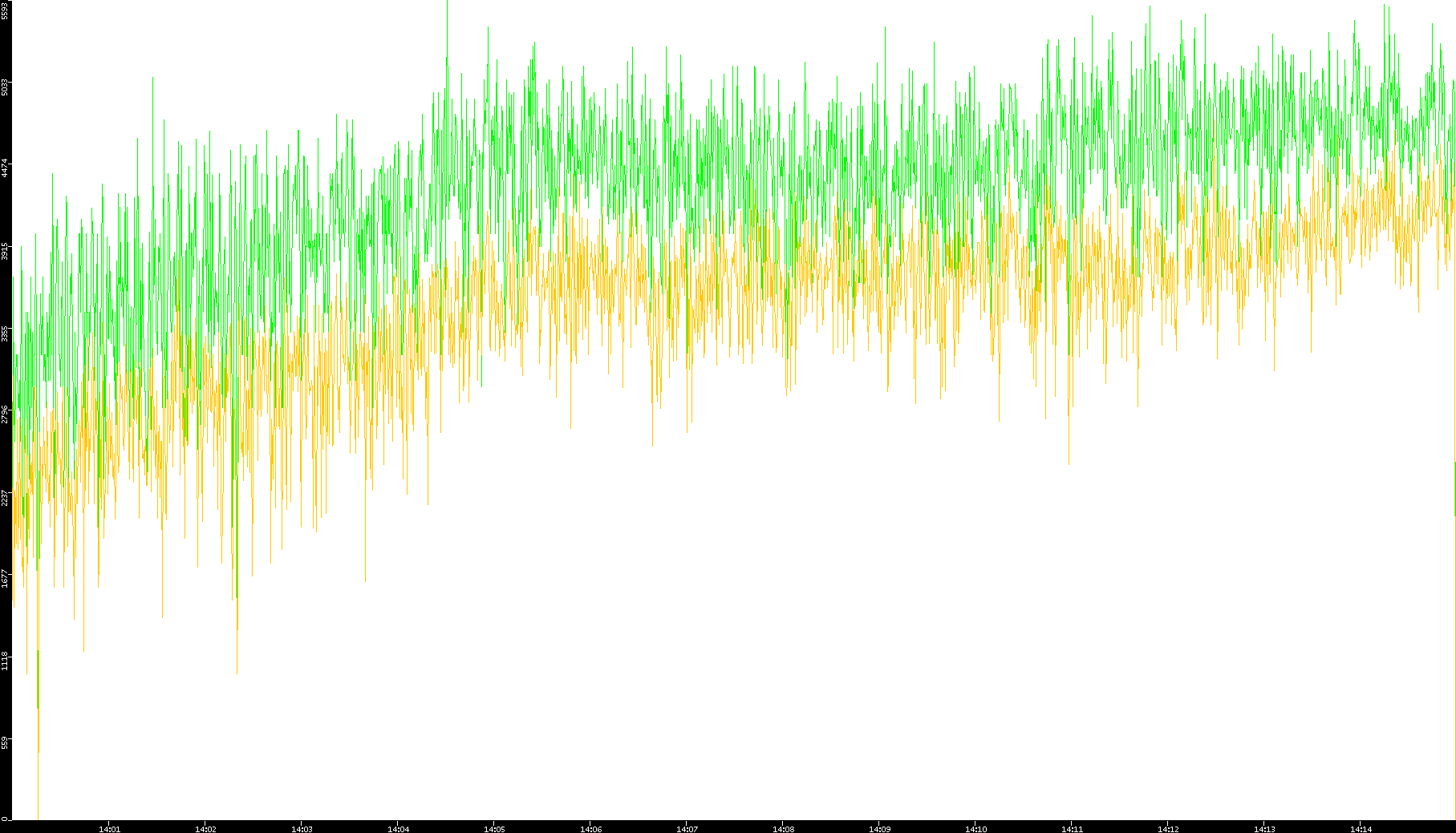This screenshot has height=833, width=1456.
Task: Select the 14:02 tick on time axis
Action: click(x=205, y=829)
